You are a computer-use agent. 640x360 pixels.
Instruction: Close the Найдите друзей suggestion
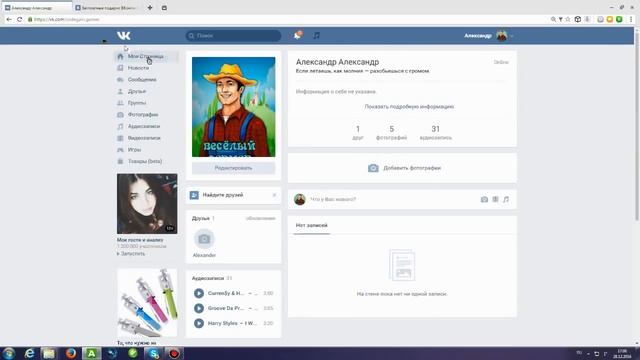coord(274,195)
